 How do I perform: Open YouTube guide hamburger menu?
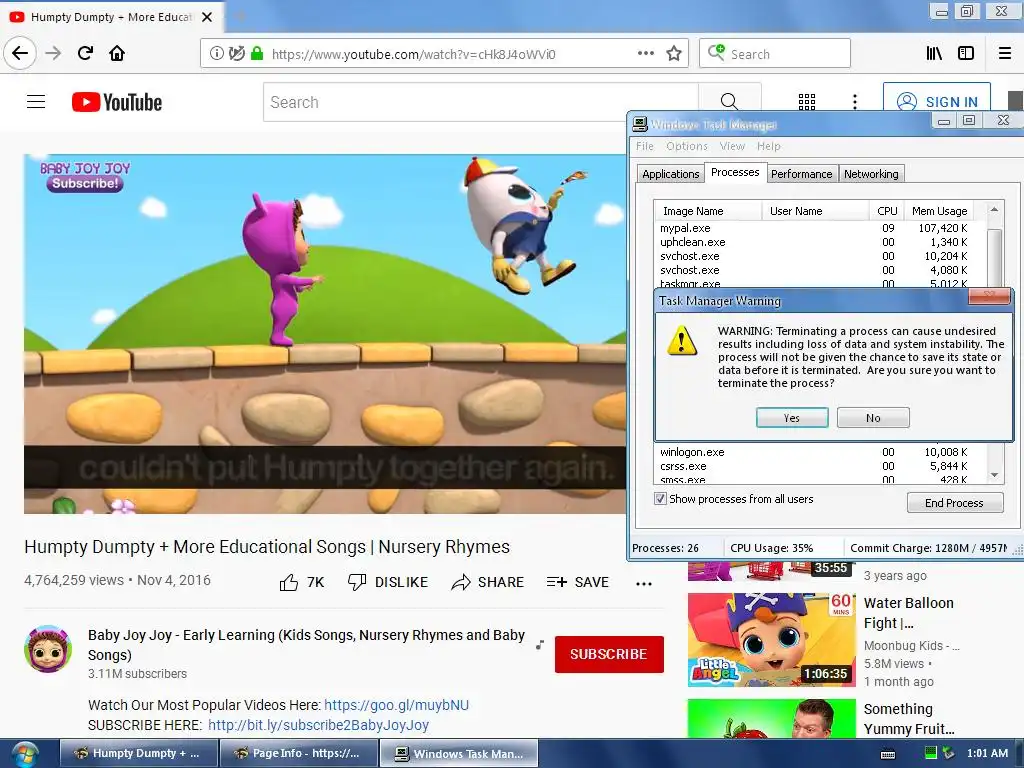tap(36, 102)
